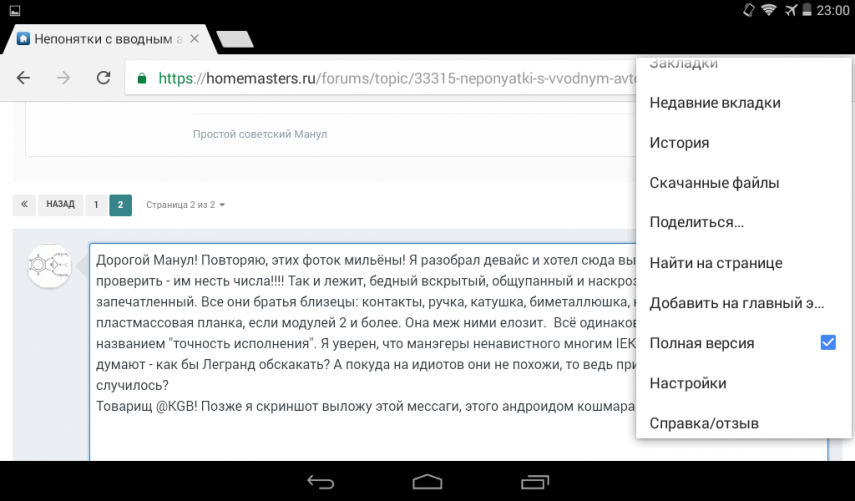Image resolution: width=855 pixels, height=501 pixels.
Task: Open Справка/отзыв menu item
Action: pyautogui.click(x=704, y=423)
